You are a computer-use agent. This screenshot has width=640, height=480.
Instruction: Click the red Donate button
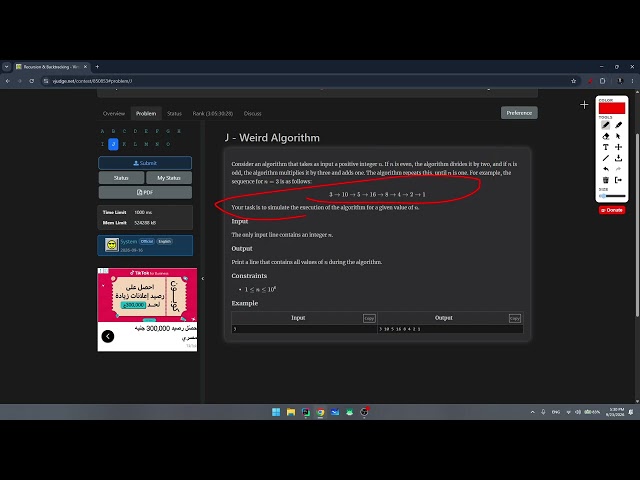tap(612, 210)
